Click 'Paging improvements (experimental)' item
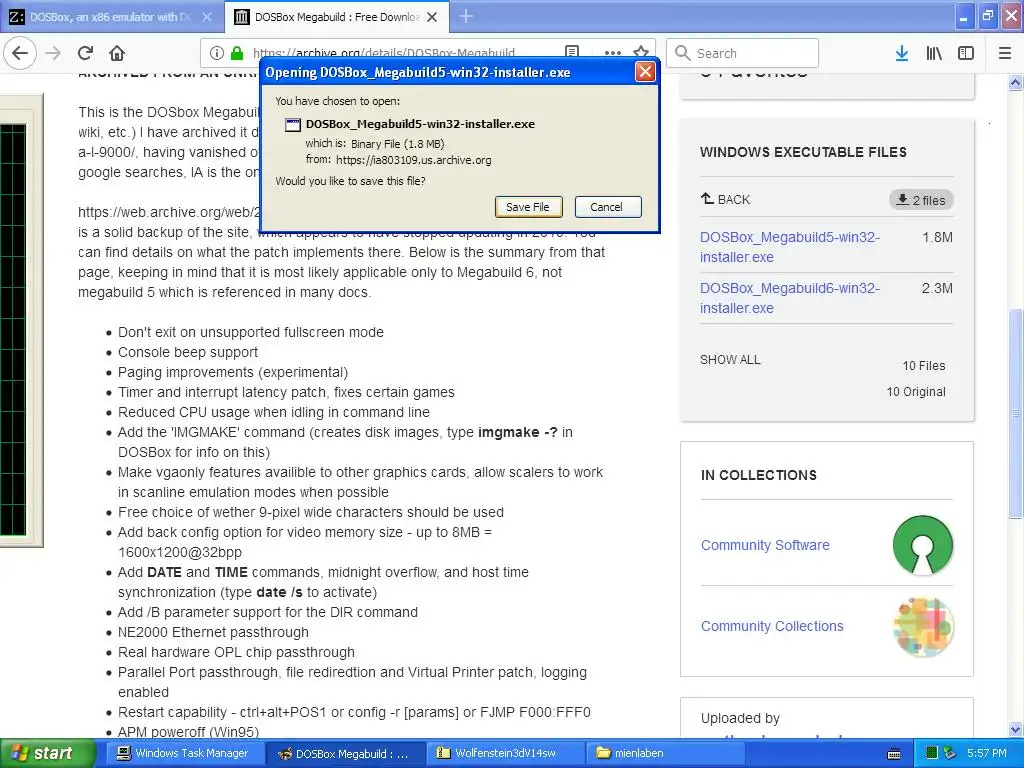 (x=232, y=372)
